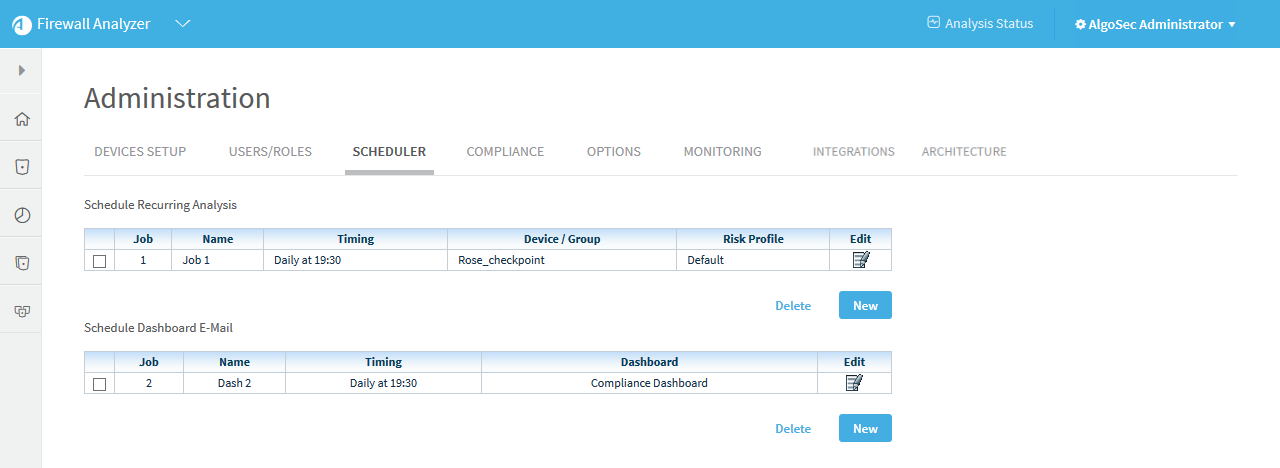The image size is (1280, 468).
Task: Click the bottom monitors icon in sidebar
Action: coord(21,311)
